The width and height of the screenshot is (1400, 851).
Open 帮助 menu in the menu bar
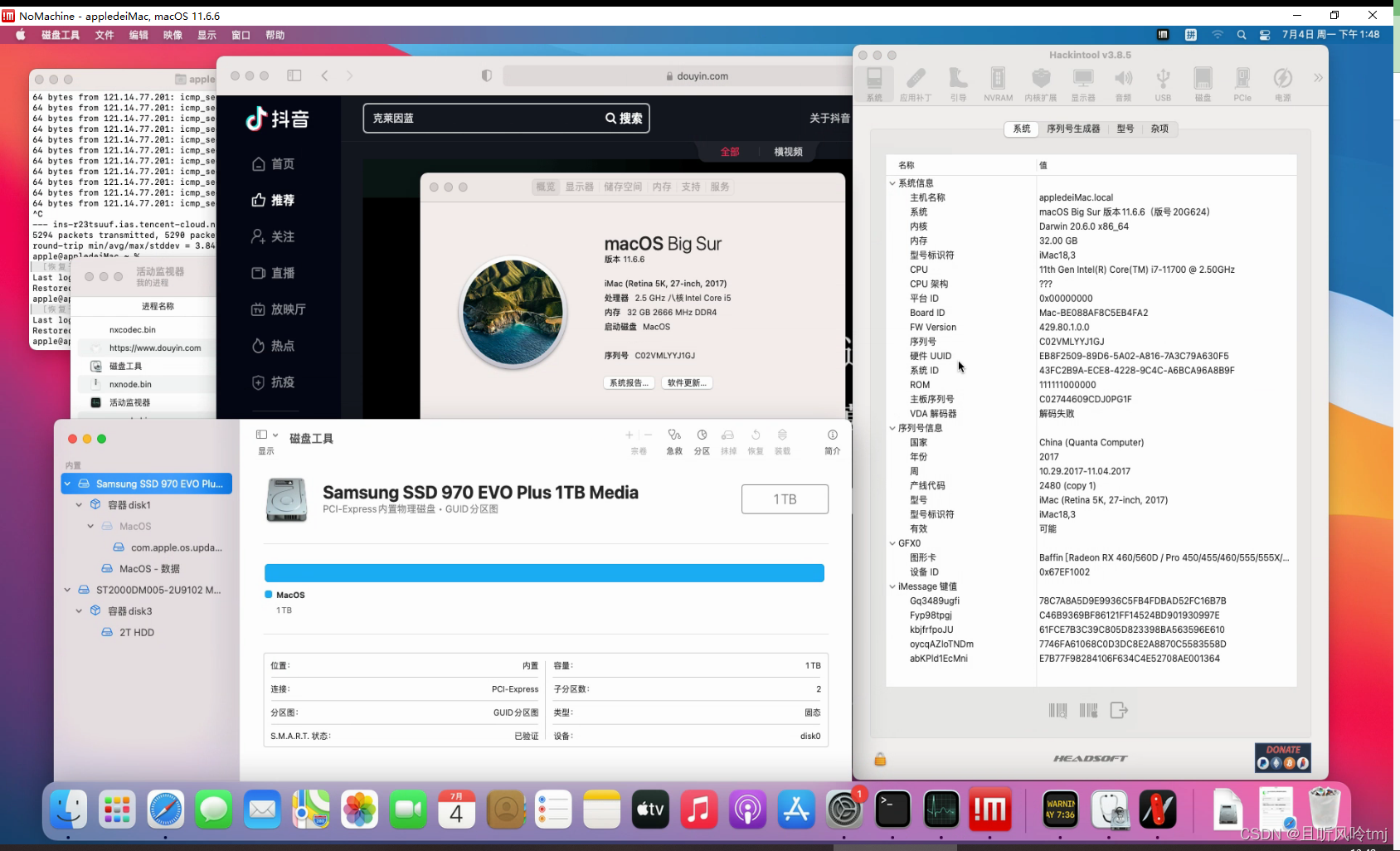pos(275,35)
